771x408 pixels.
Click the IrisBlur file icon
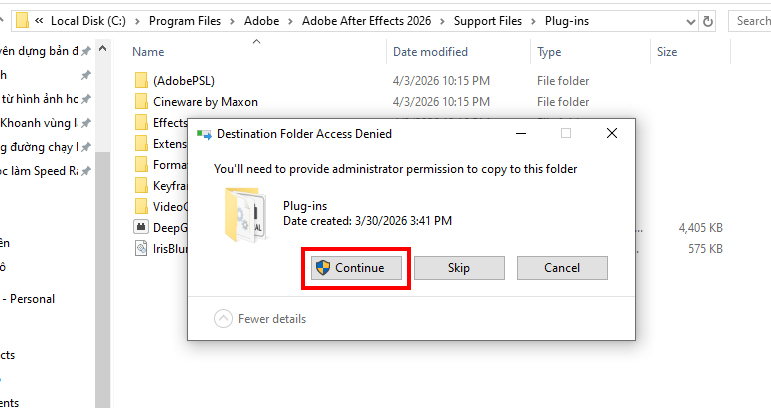(140, 248)
